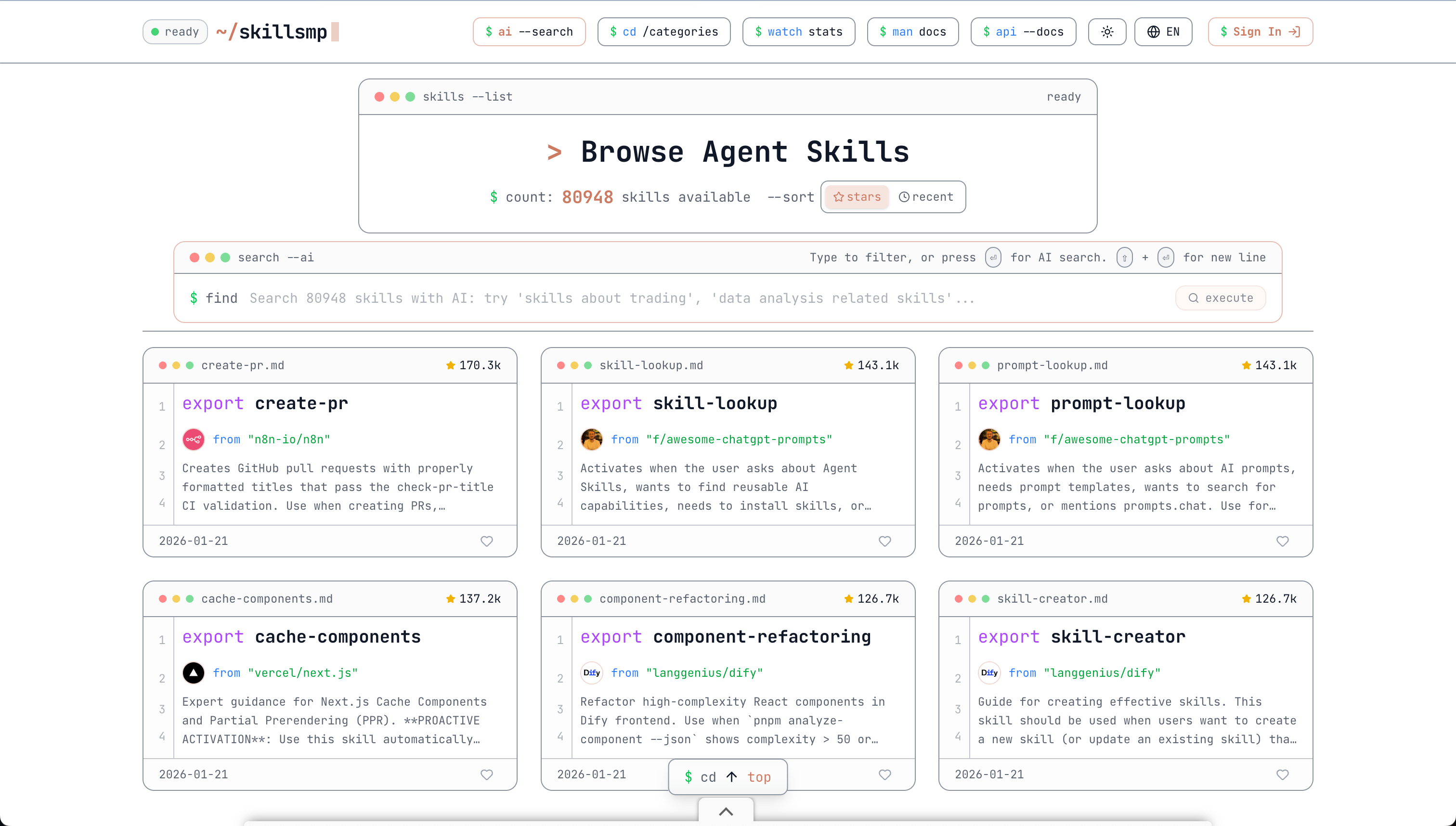Go to cd /categories page
The width and height of the screenshot is (1456, 826).
point(663,32)
